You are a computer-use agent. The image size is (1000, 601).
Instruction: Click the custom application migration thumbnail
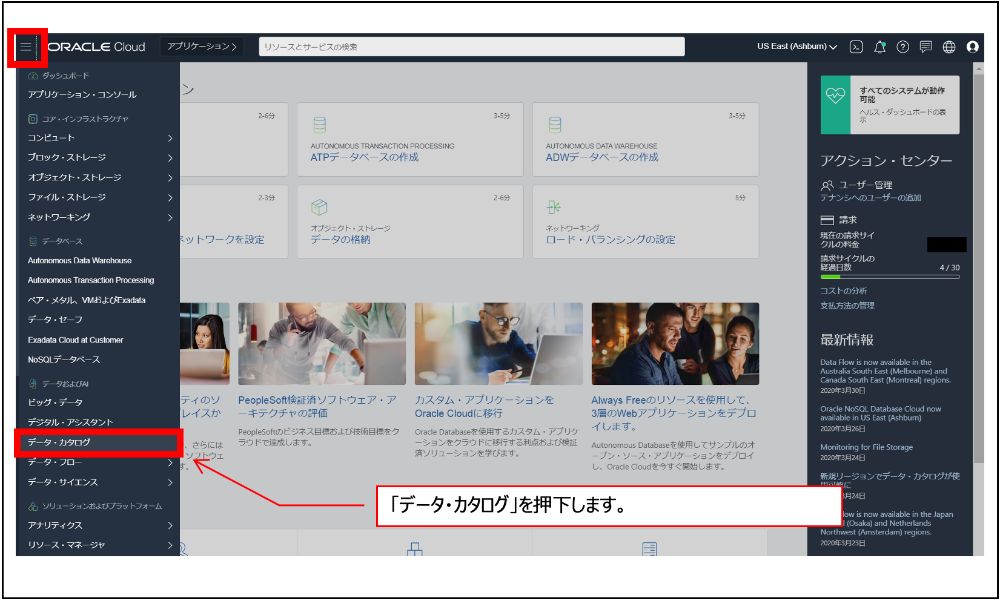click(498, 344)
